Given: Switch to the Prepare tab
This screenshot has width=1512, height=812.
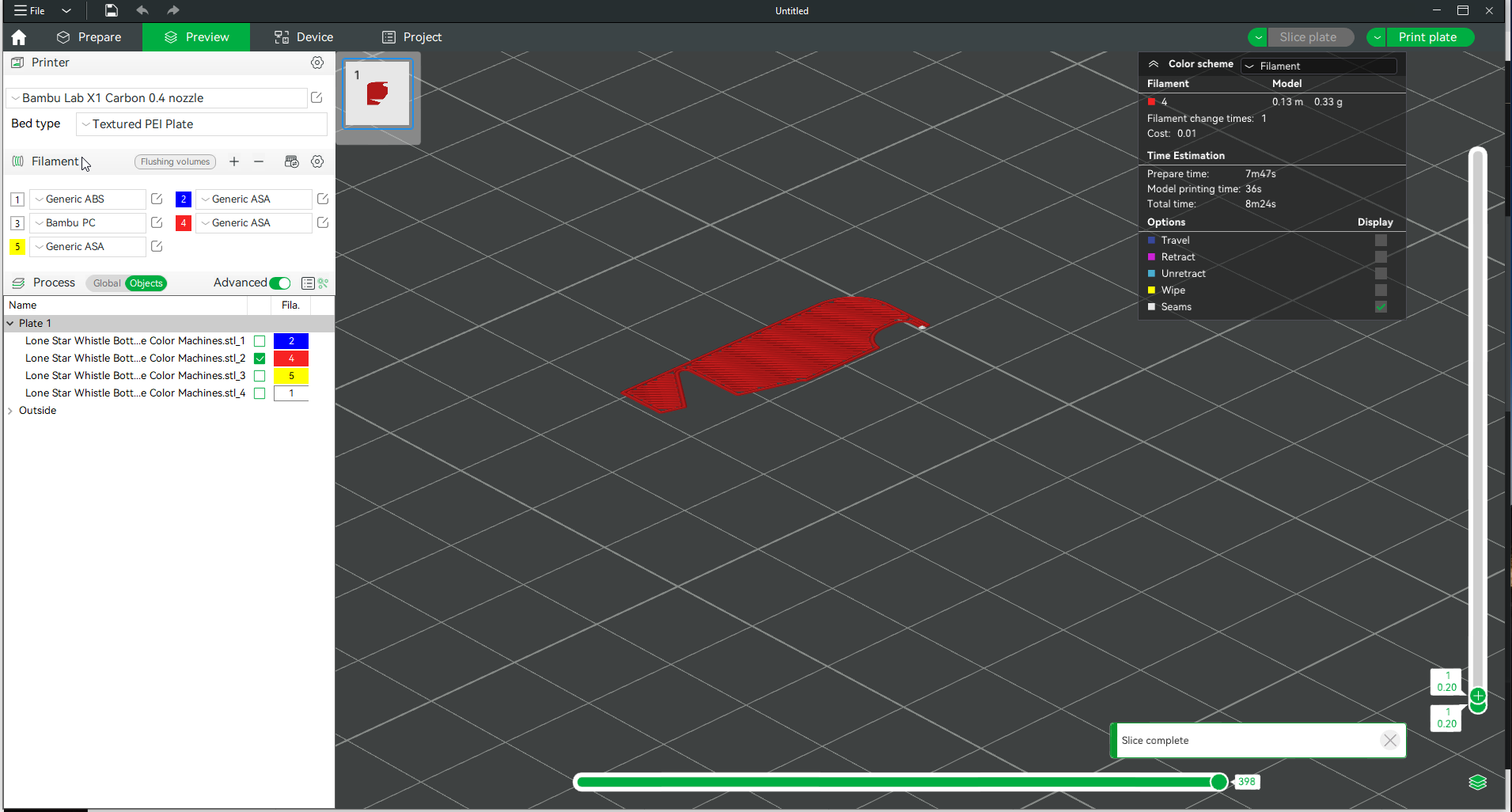Looking at the screenshot, I should click(89, 37).
